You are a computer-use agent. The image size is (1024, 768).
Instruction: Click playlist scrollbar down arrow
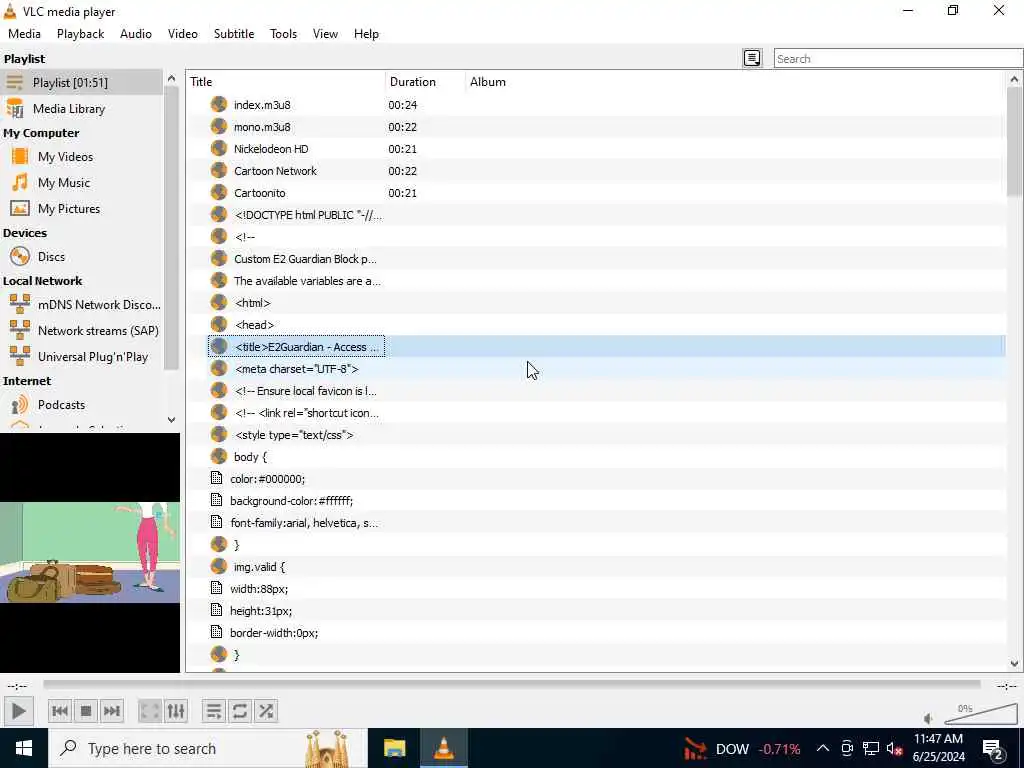[1014, 663]
